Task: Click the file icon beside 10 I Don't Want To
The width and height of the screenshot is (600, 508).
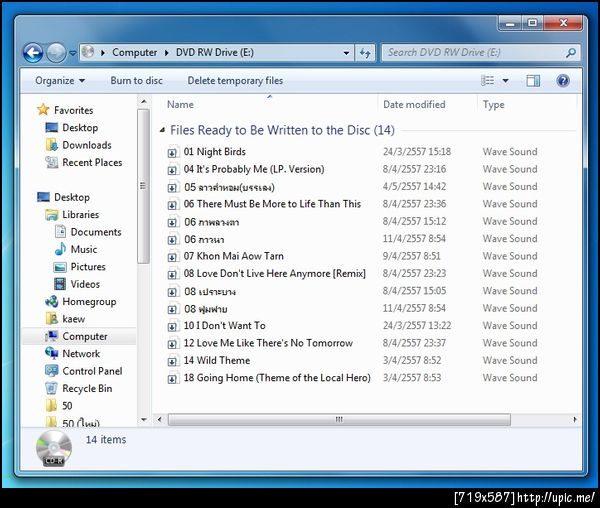Action: (173, 326)
